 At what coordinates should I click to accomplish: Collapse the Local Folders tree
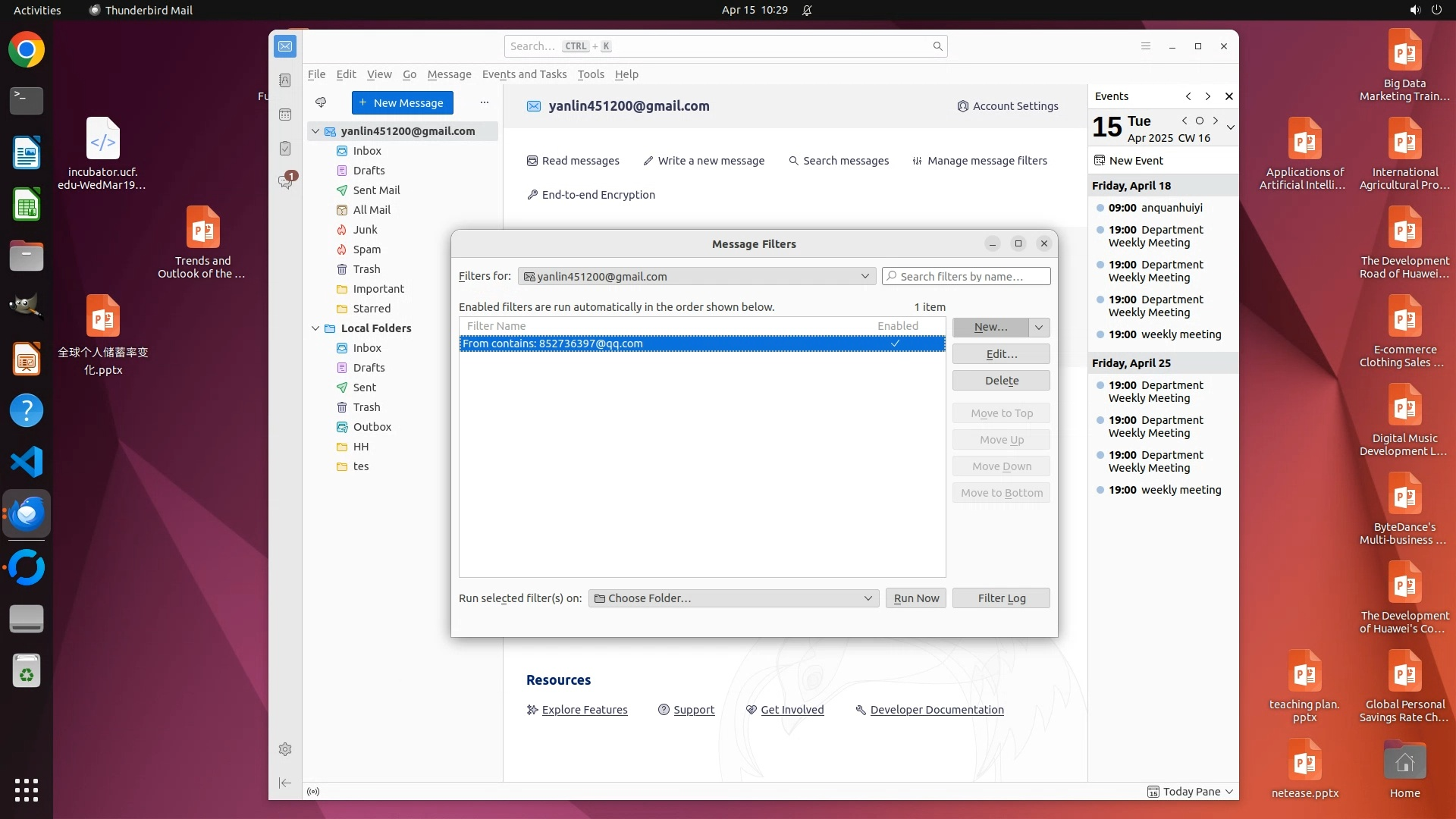pyautogui.click(x=315, y=328)
